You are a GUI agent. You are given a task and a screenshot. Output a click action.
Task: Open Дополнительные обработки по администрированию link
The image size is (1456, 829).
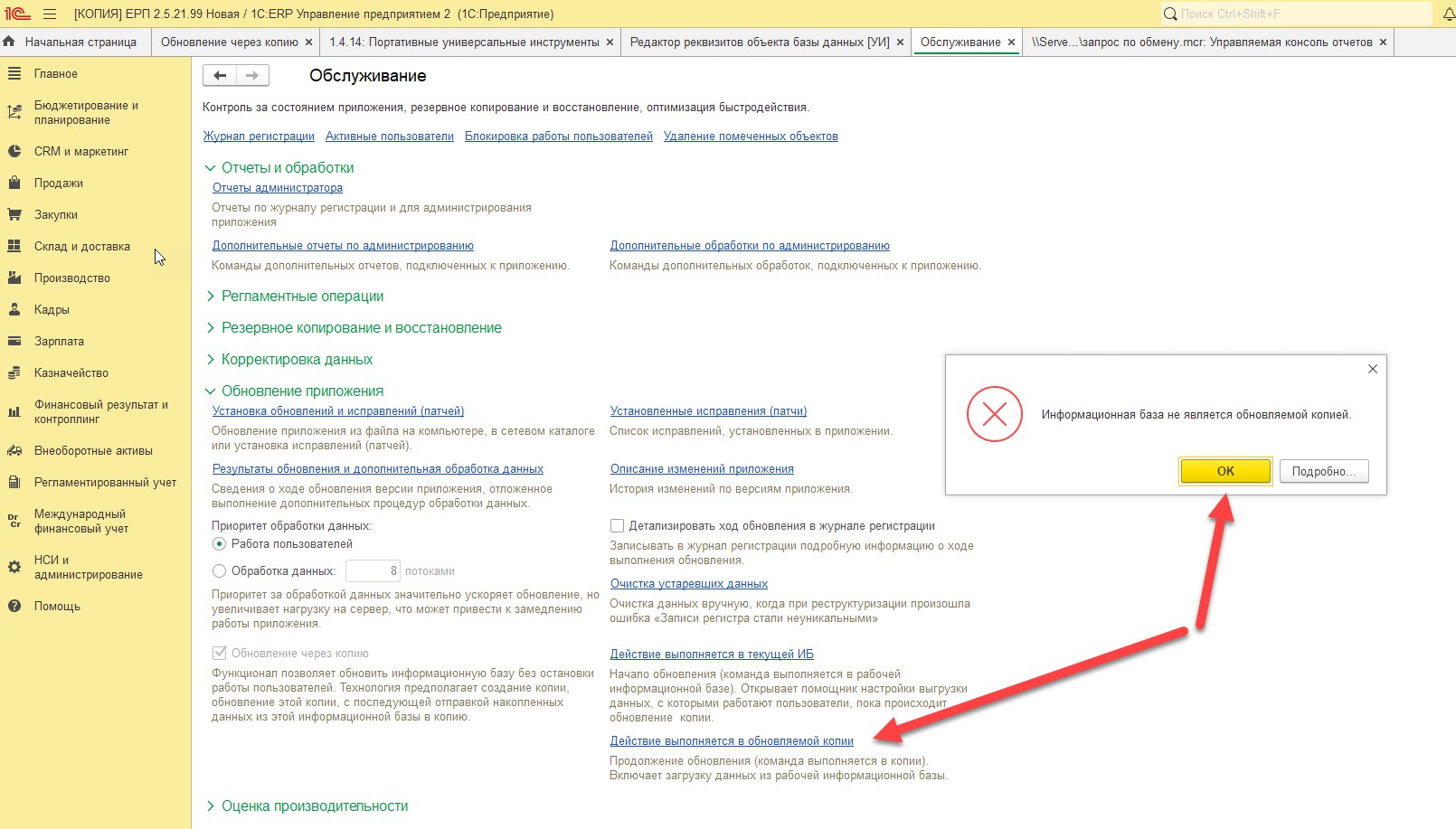click(x=750, y=245)
